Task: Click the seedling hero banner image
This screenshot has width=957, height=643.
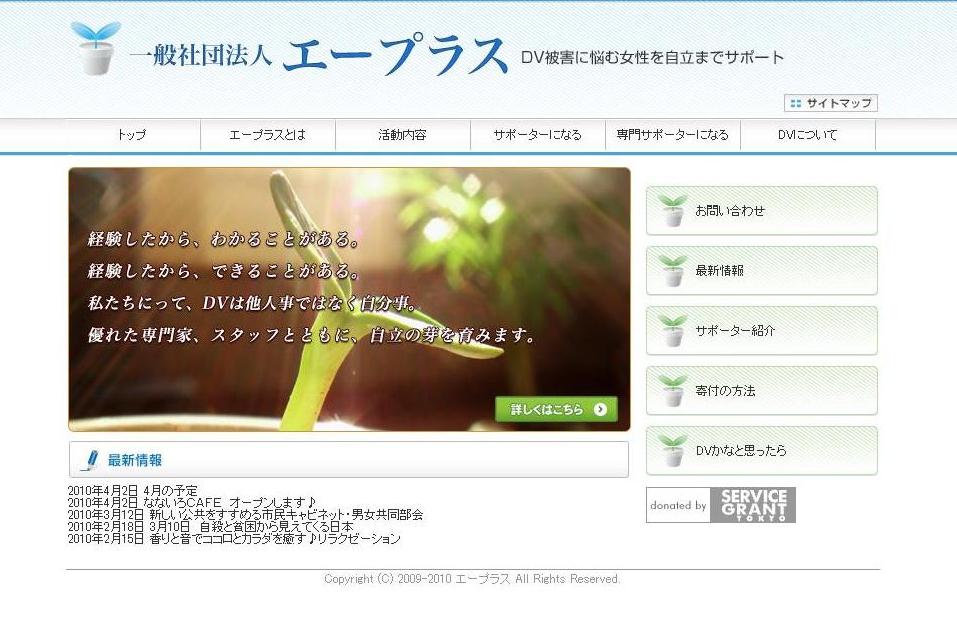Action: (349, 299)
